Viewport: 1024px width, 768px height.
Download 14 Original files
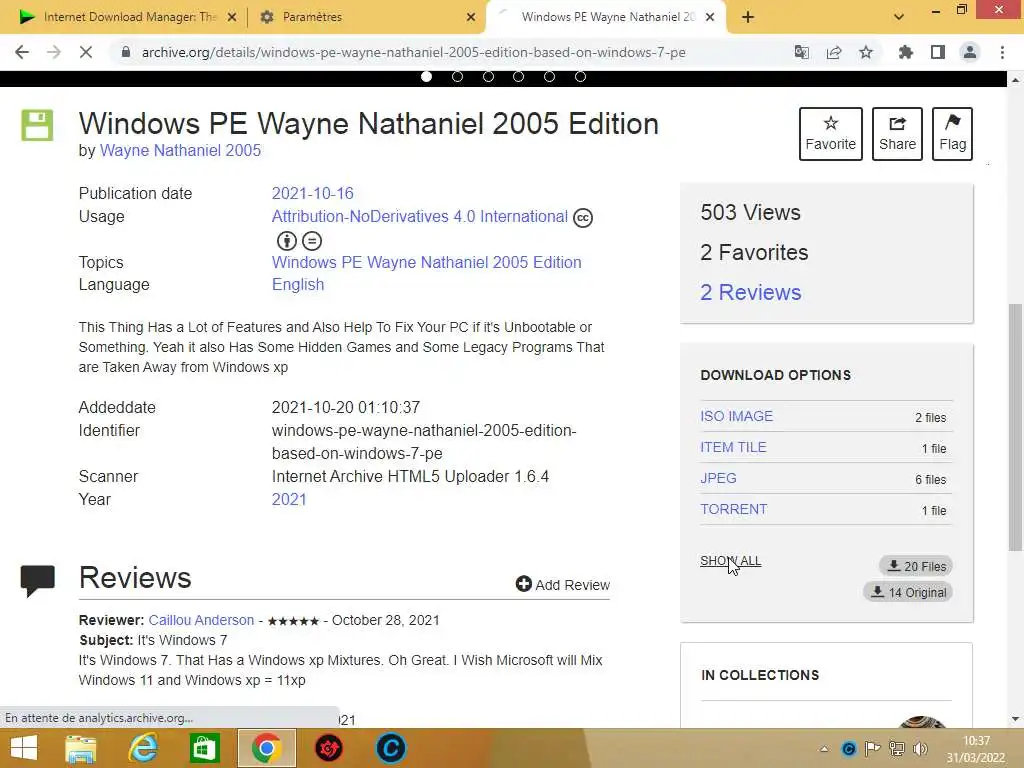908,592
